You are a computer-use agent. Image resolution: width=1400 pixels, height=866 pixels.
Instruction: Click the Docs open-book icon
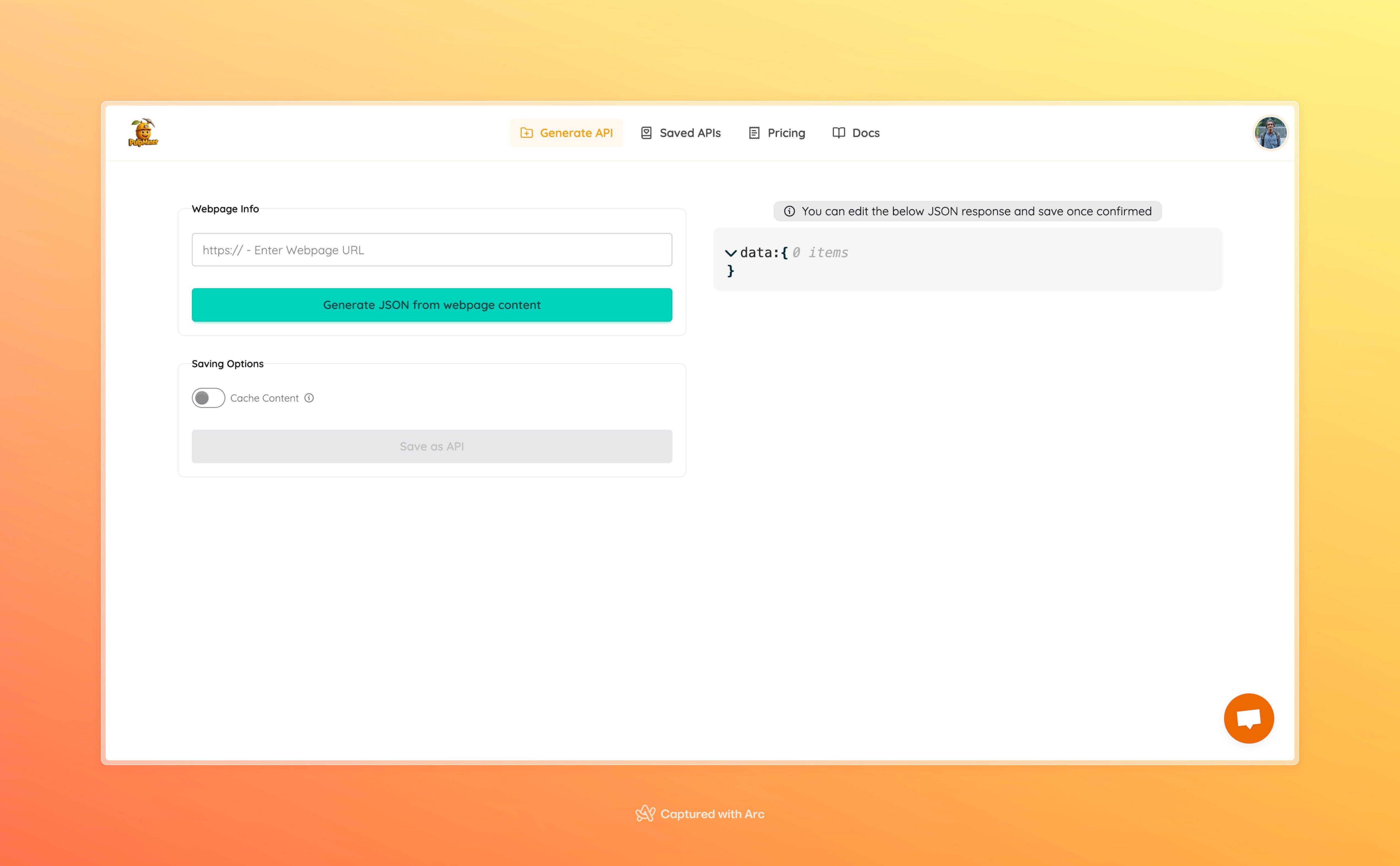tap(838, 133)
